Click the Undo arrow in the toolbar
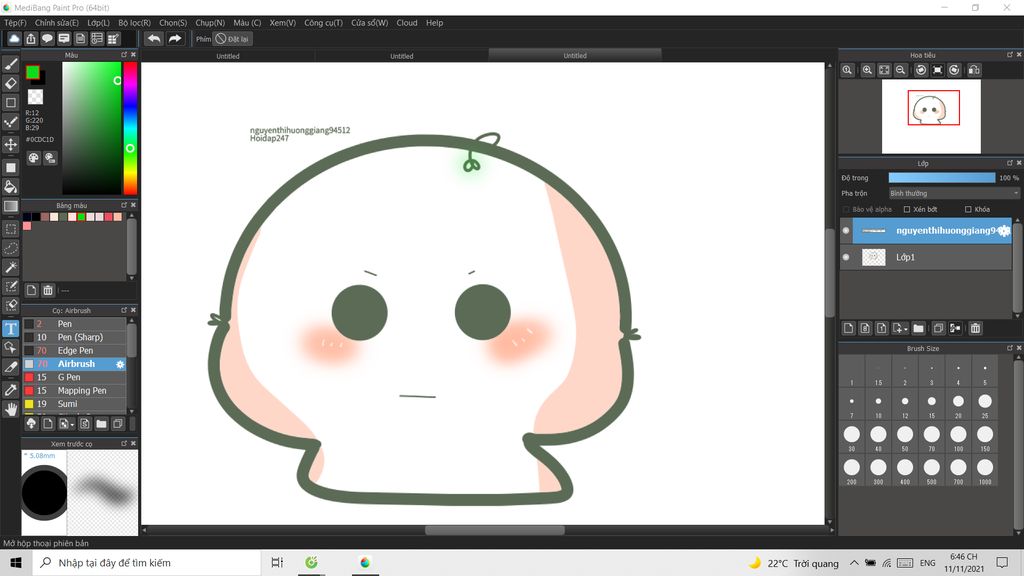 click(154, 39)
